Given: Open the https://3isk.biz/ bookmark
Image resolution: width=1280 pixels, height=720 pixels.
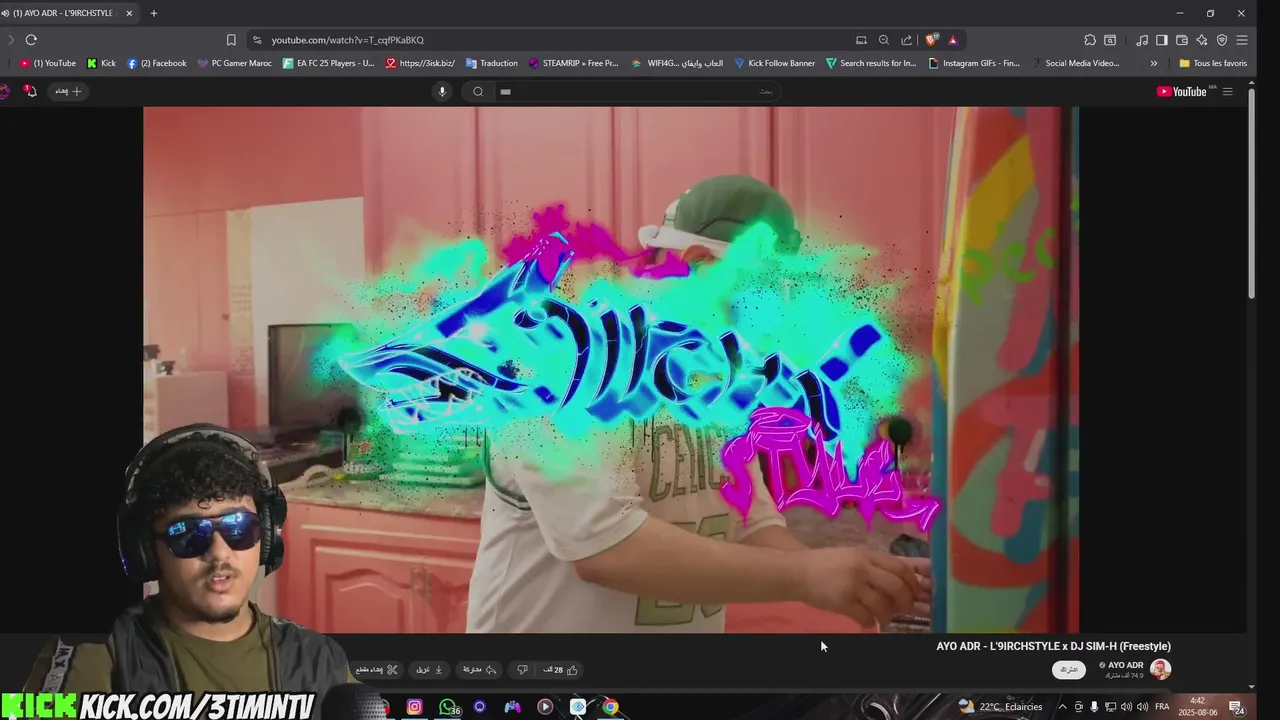Looking at the screenshot, I should 421,63.
